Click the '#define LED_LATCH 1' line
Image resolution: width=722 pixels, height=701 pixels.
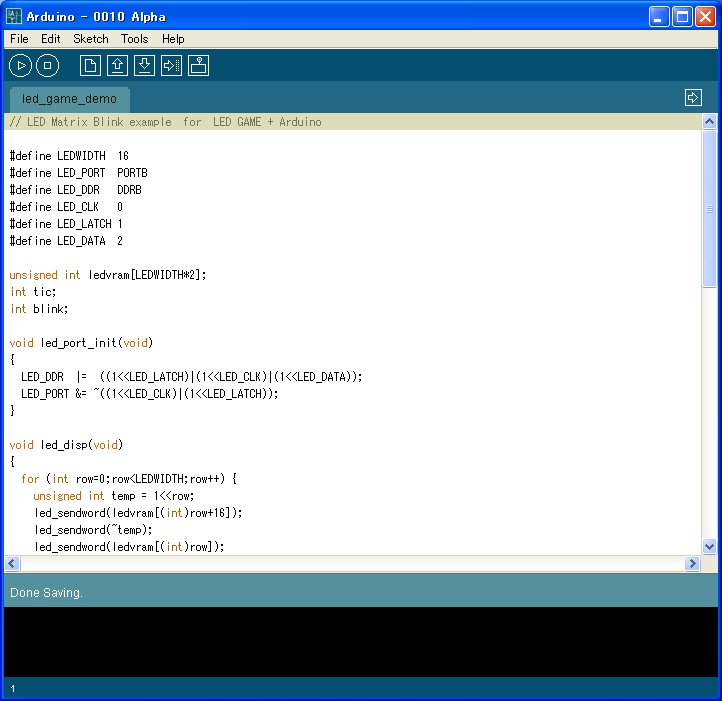[x=66, y=224]
